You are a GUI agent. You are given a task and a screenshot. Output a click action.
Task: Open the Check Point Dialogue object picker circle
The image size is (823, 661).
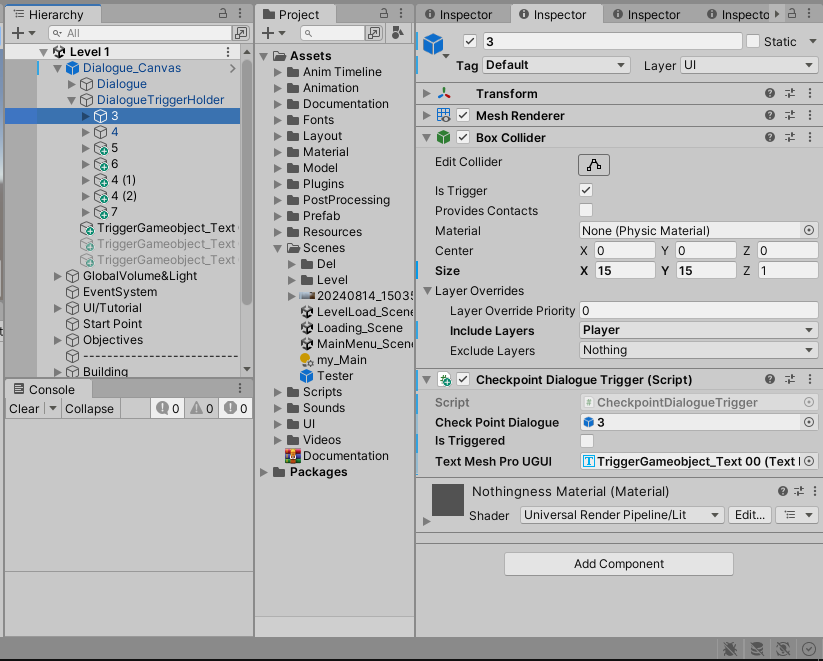pos(809,422)
